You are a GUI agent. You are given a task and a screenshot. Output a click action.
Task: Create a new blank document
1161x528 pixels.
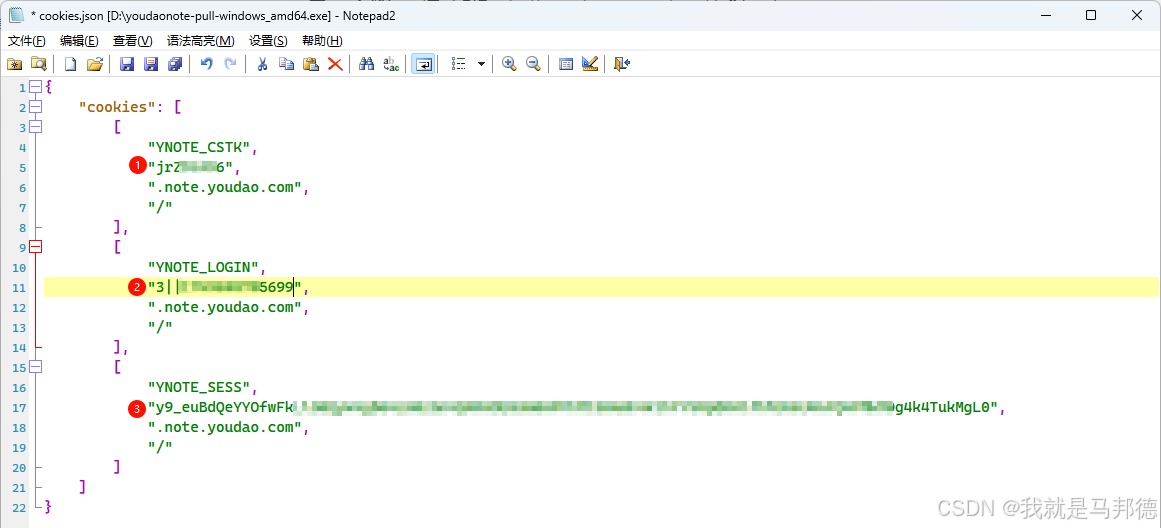(x=70, y=64)
